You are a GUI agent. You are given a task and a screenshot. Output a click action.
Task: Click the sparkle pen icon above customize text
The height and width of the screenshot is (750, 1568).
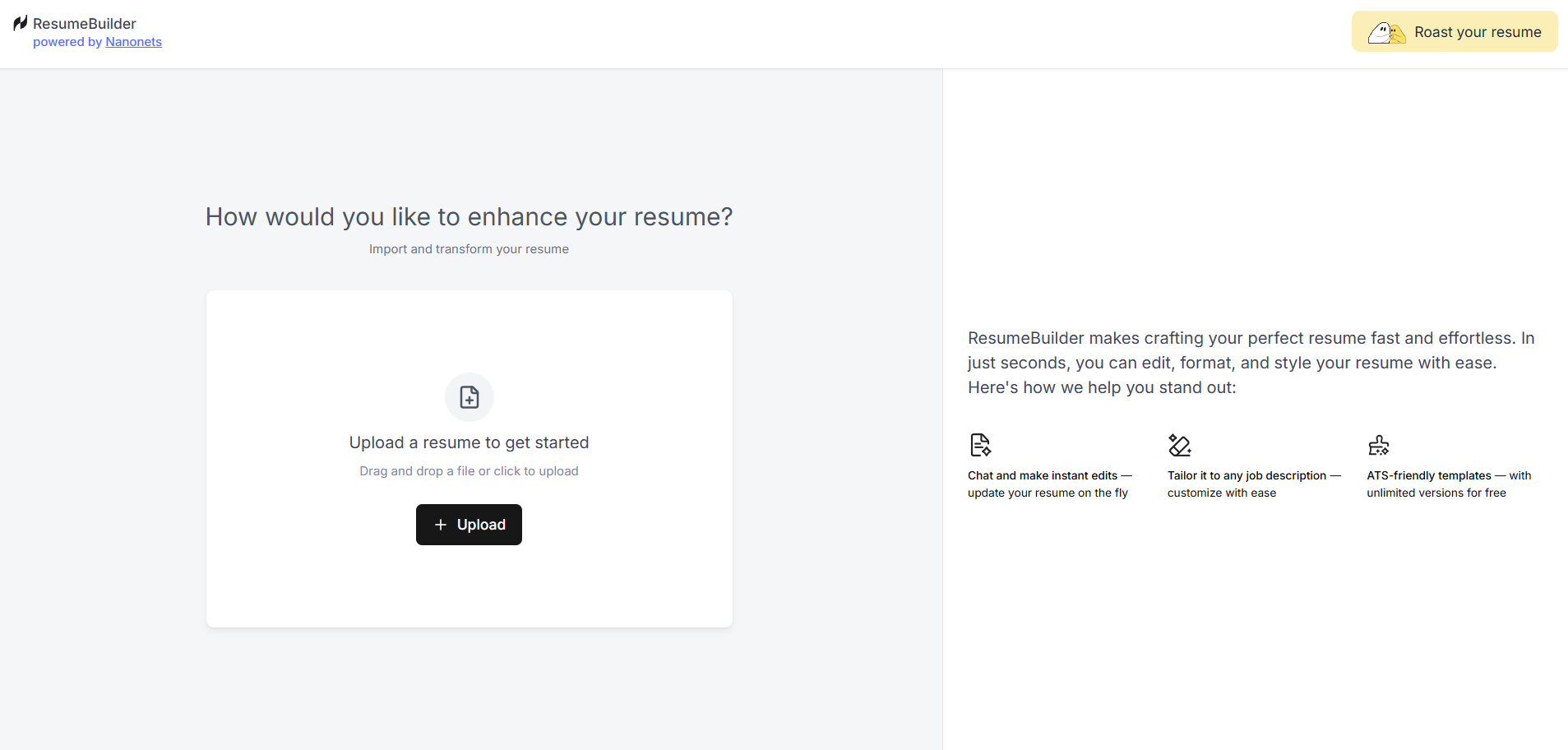click(1180, 444)
